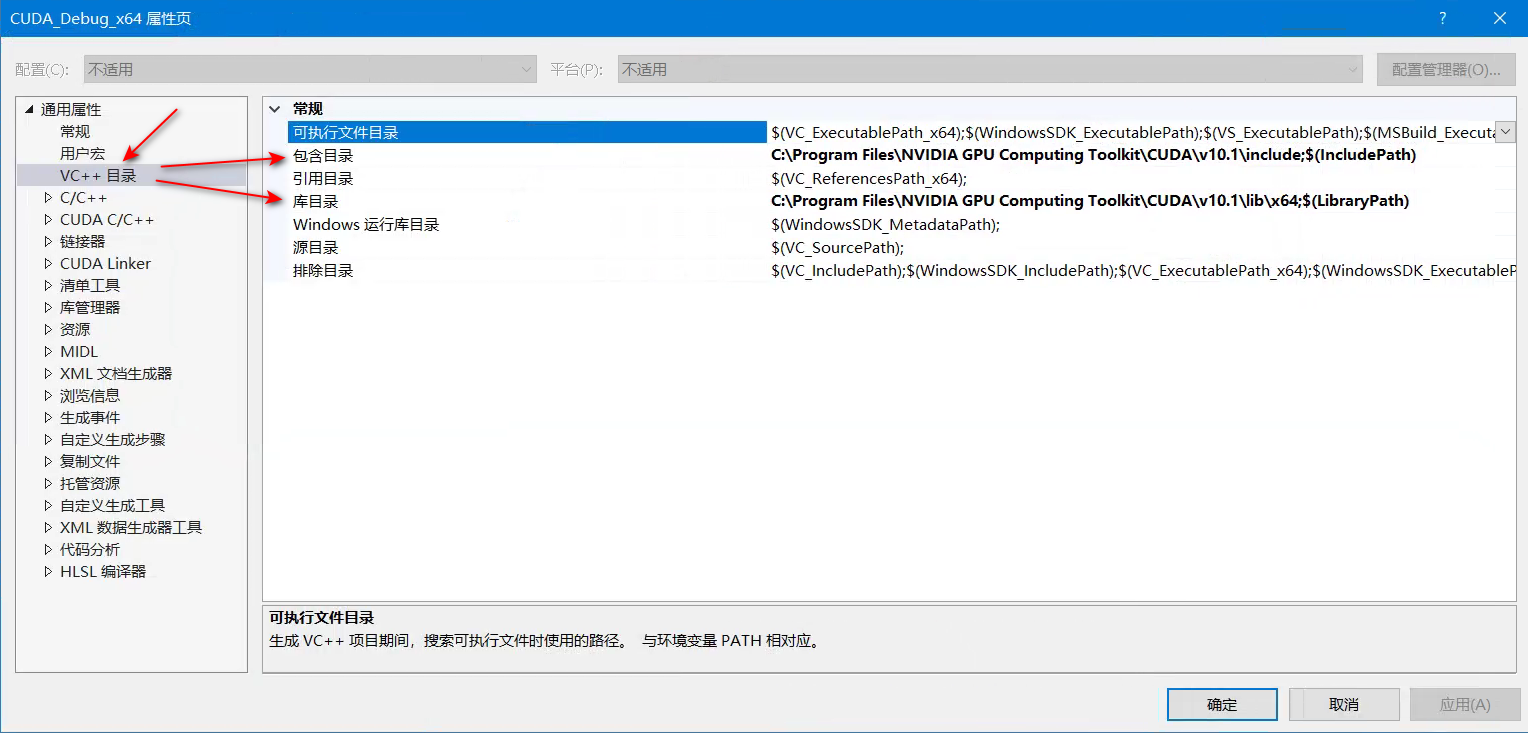Select 用户宏 in the sidebar
This screenshot has width=1528, height=733.
click(78, 152)
